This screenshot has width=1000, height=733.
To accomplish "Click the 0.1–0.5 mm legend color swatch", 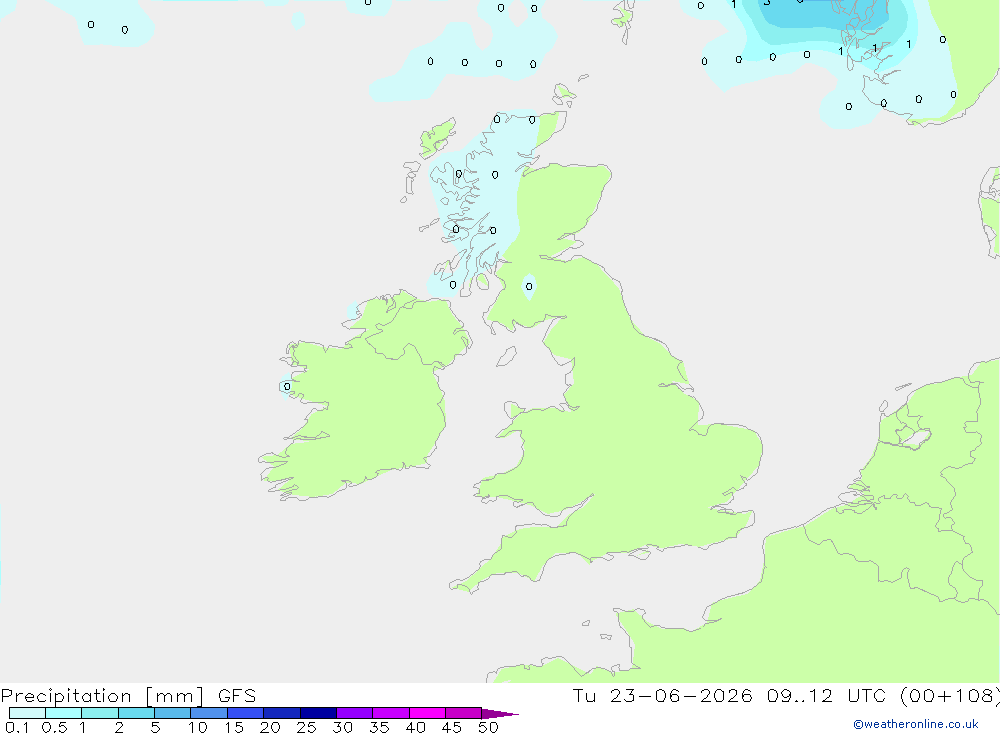I will point(27,713).
